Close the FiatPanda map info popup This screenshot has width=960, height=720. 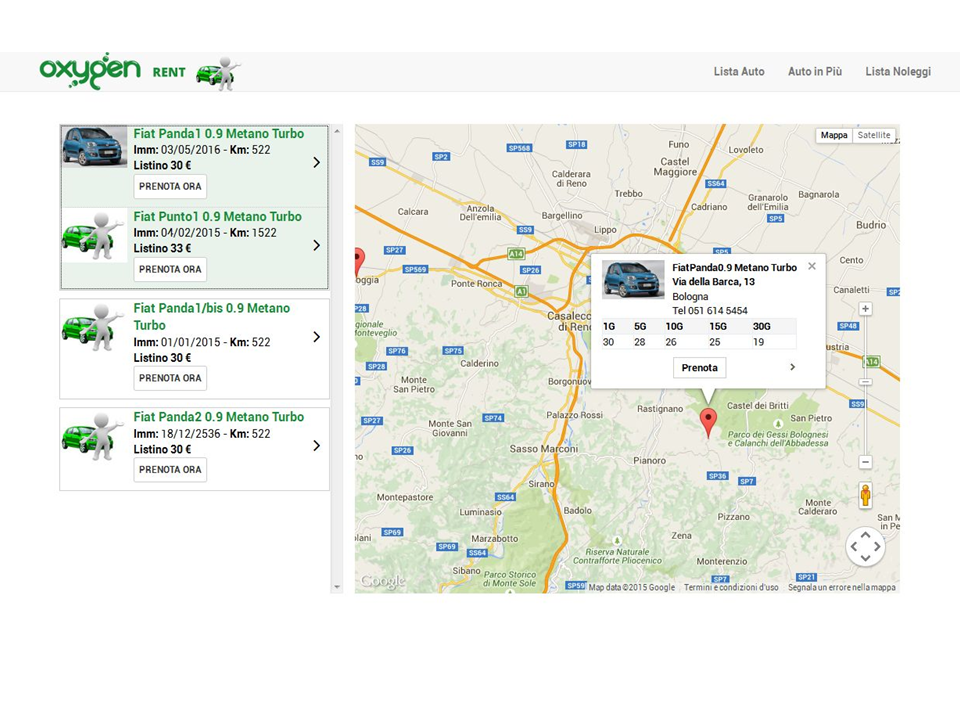(x=812, y=266)
